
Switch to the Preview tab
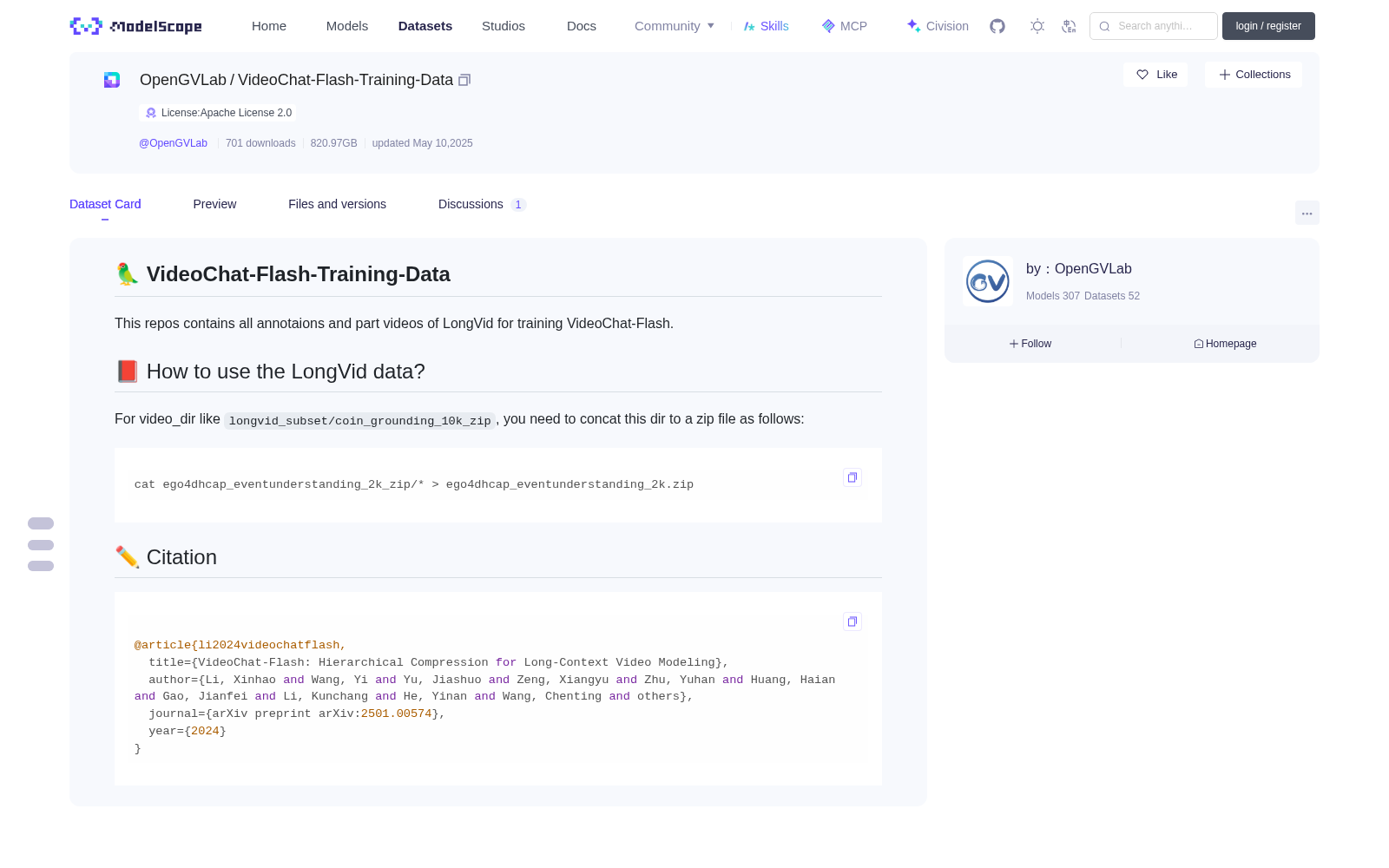(x=214, y=204)
